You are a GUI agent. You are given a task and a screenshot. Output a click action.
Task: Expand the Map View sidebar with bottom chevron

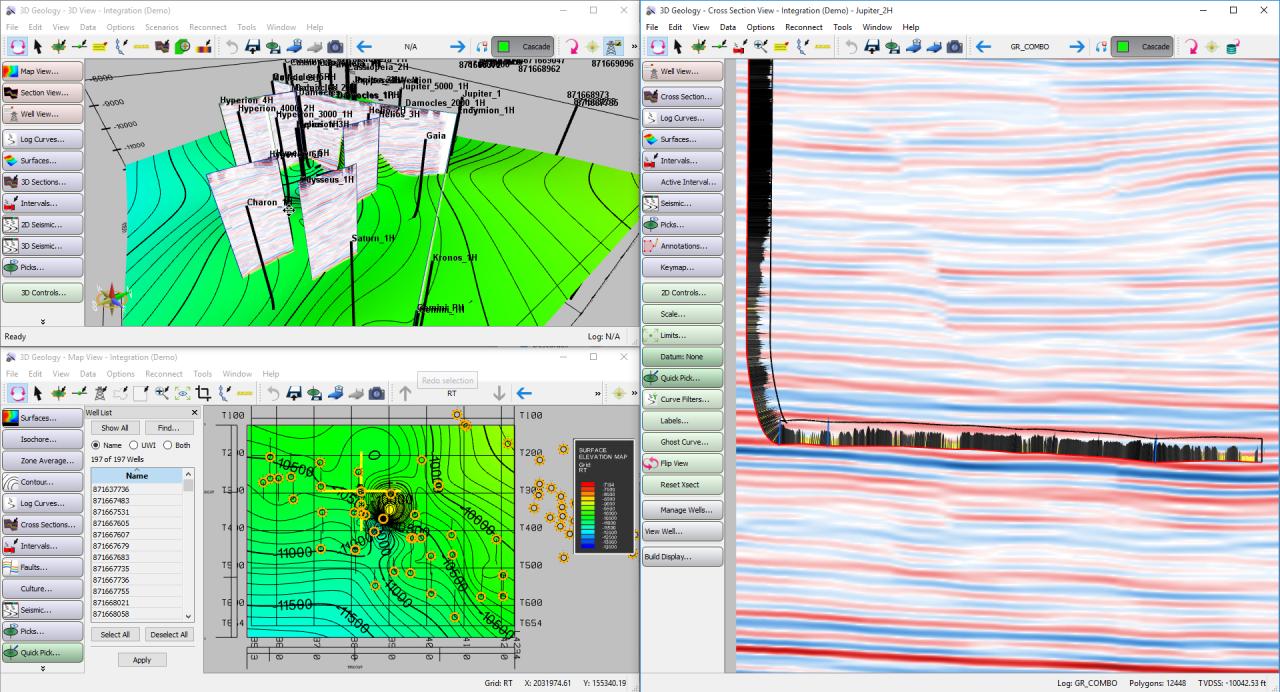[42, 668]
